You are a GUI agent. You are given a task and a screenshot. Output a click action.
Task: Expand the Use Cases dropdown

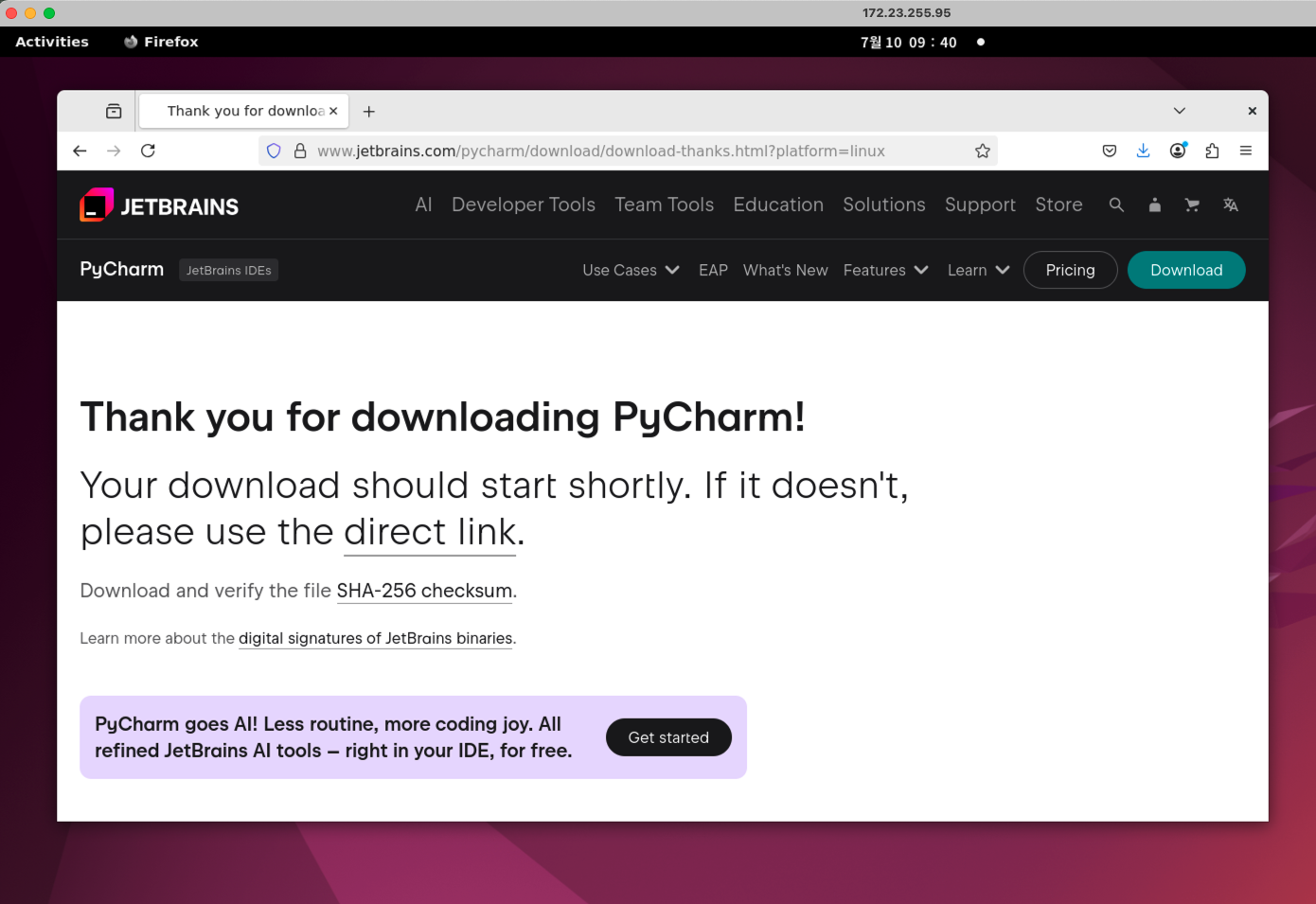click(631, 271)
